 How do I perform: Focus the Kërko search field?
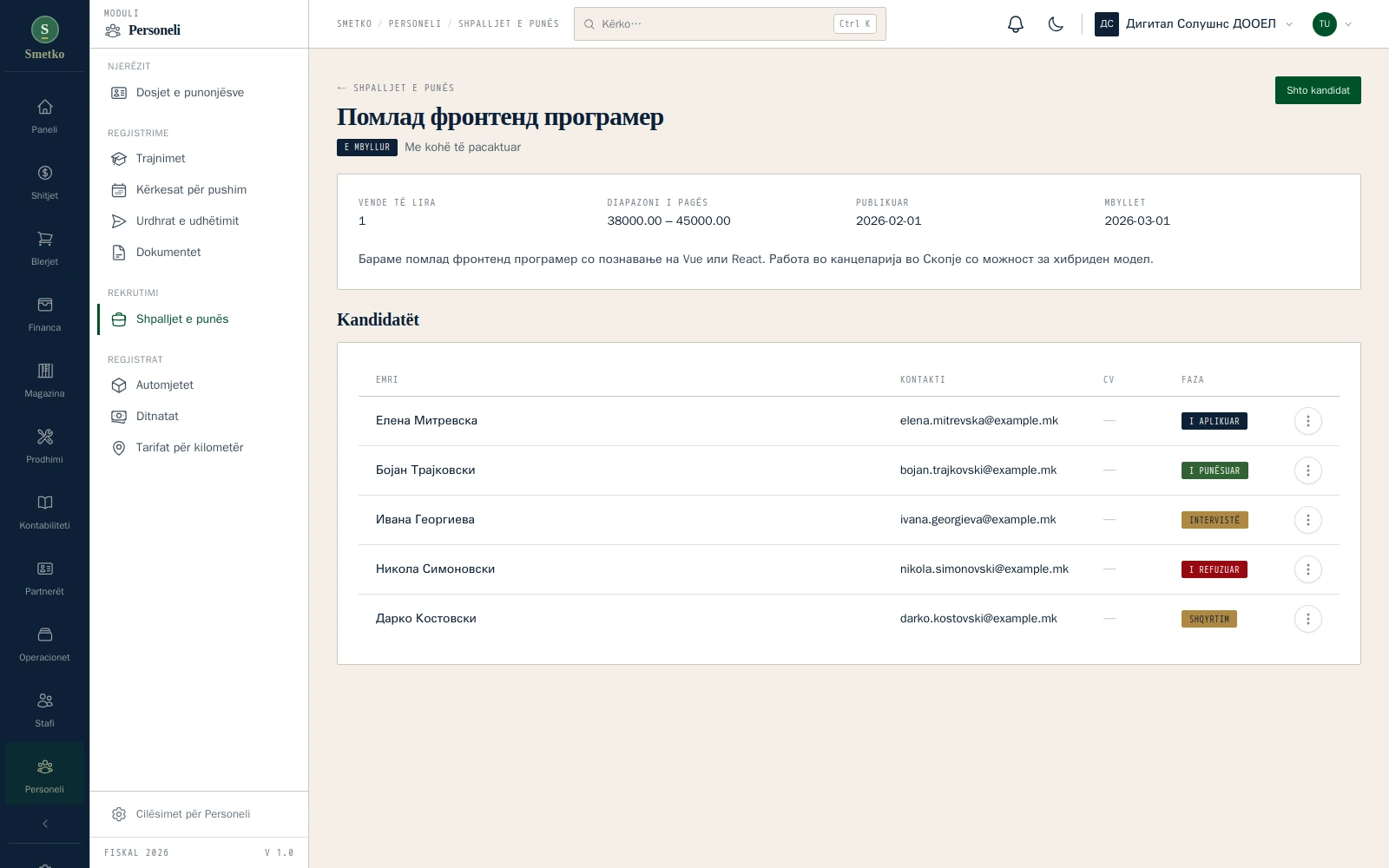point(729,24)
